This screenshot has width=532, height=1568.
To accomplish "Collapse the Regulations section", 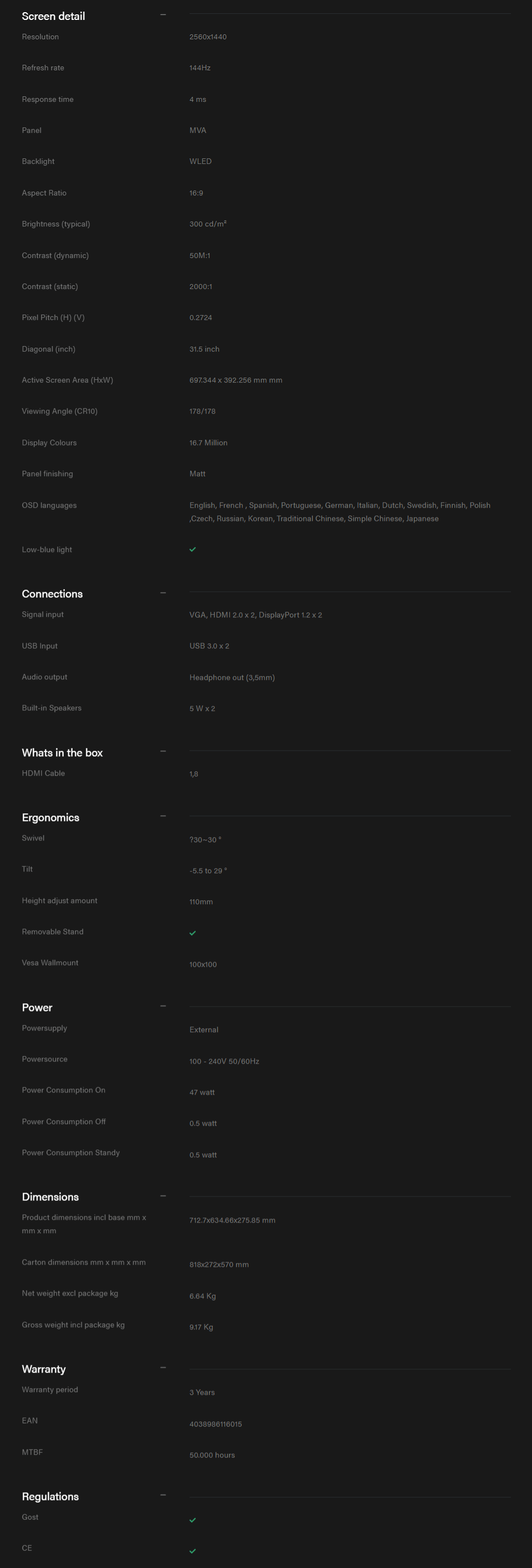I will (x=163, y=1495).
